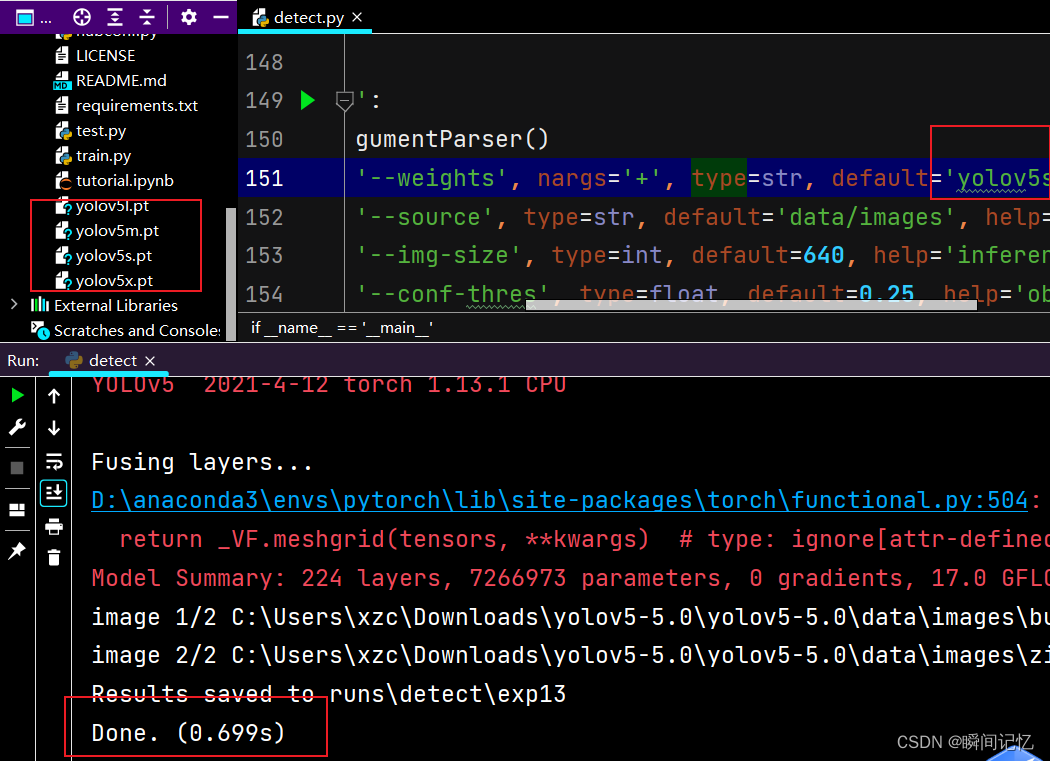
Task: Open run configuration with wrench icon
Action: (x=17, y=427)
